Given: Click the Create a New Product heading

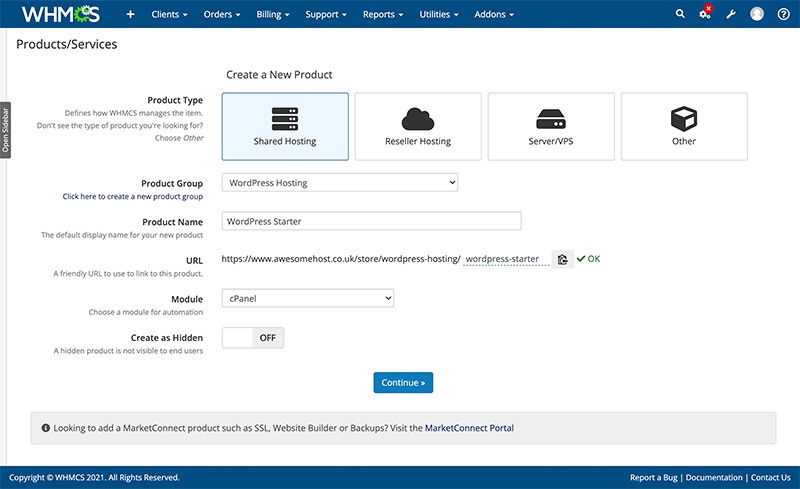Looking at the screenshot, I should click(x=279, y=75).
